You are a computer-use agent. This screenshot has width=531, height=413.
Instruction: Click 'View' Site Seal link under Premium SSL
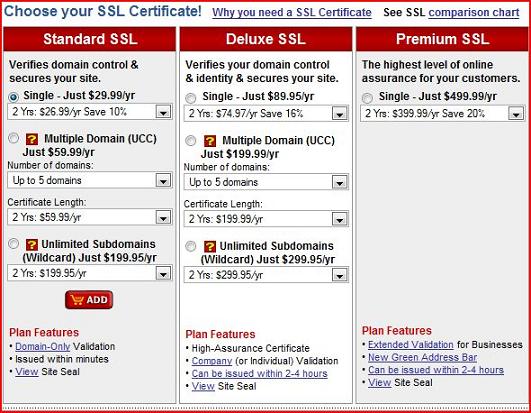[x=380, y=383]
